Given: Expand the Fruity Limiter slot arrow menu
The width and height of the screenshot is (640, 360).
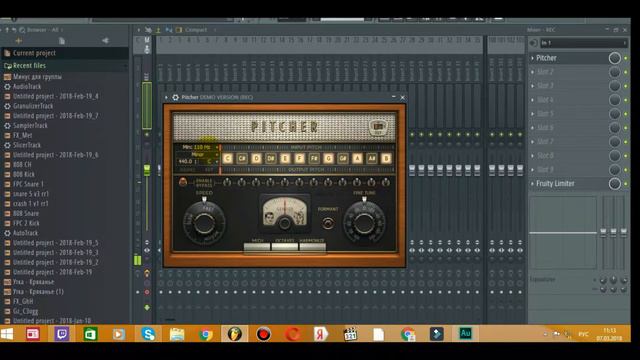Looking at the screenshot, I should coord(532,184).
